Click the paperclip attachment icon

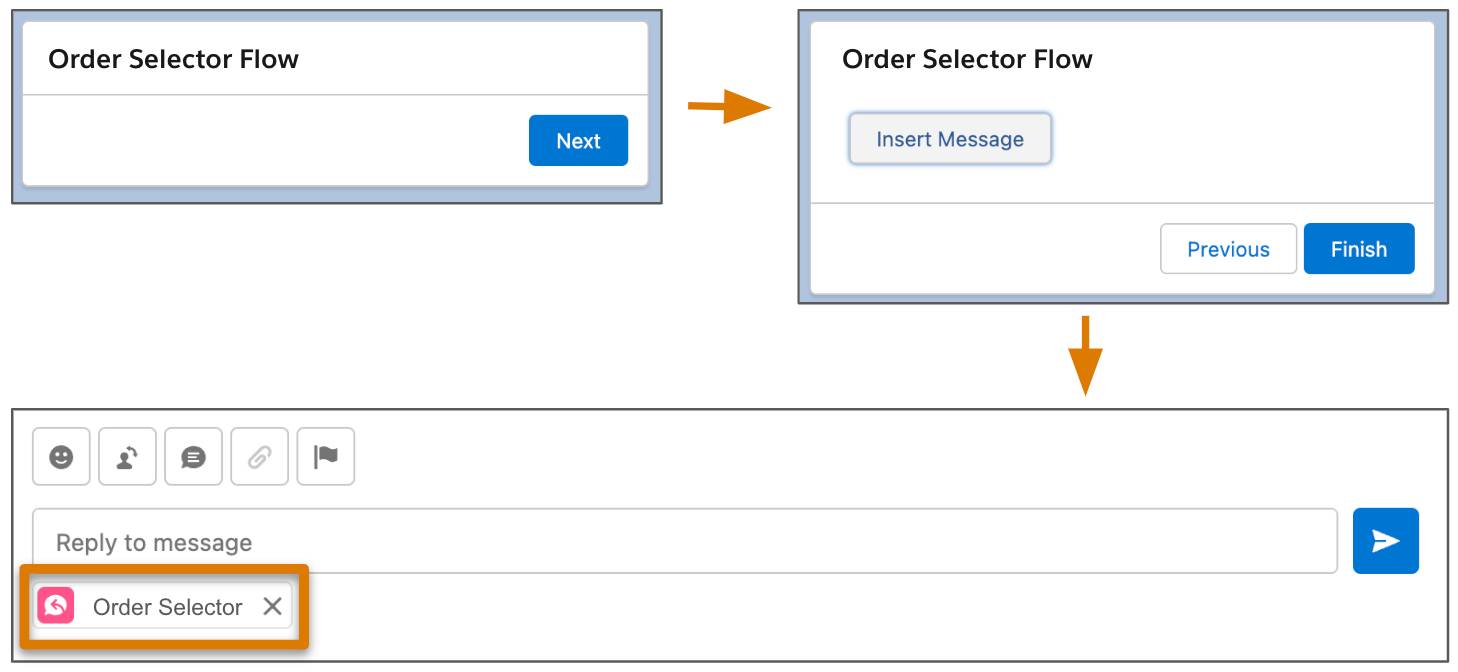pos(259,457)
